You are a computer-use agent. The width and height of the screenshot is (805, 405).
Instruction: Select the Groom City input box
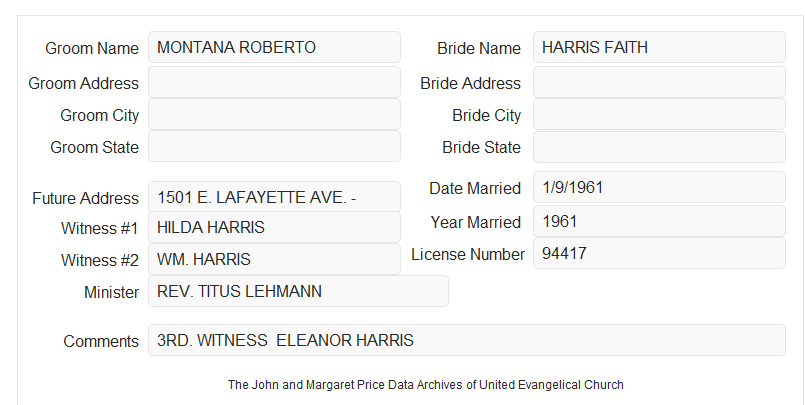(274, 114)
